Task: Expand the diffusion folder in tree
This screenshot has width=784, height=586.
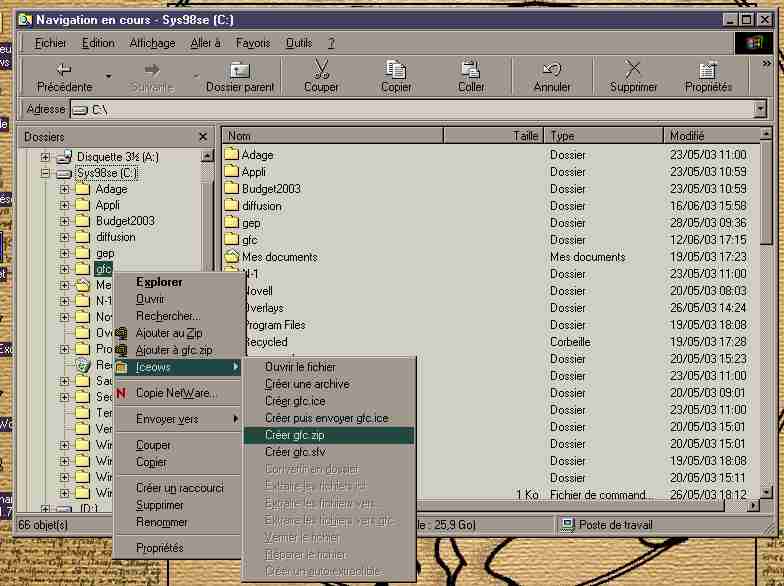Action: tap(64, 237)
